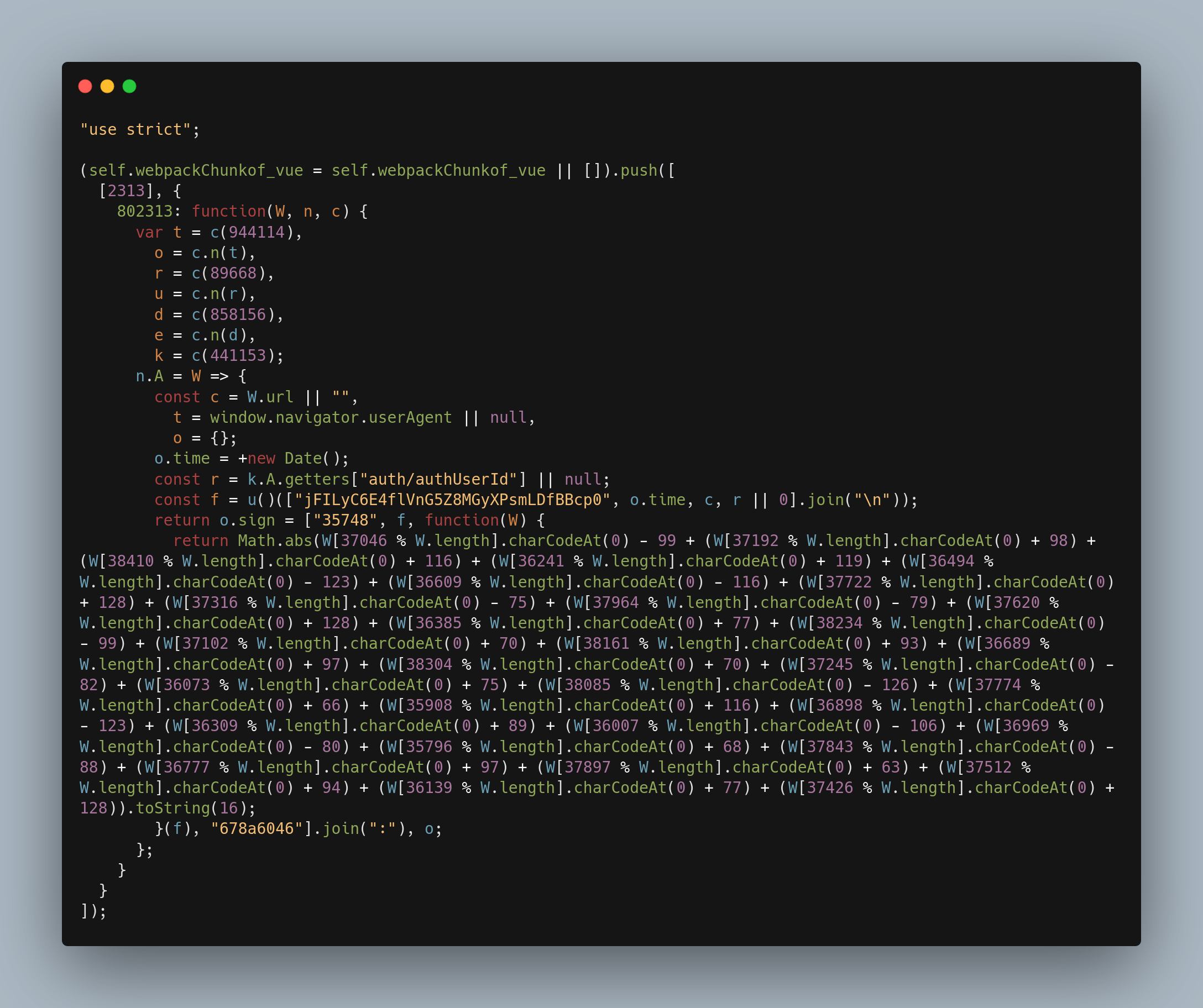Click the "use strict" string literal
This screenshot has width=1203, height=1008.
pyautogui.click(x=135, y=129)
